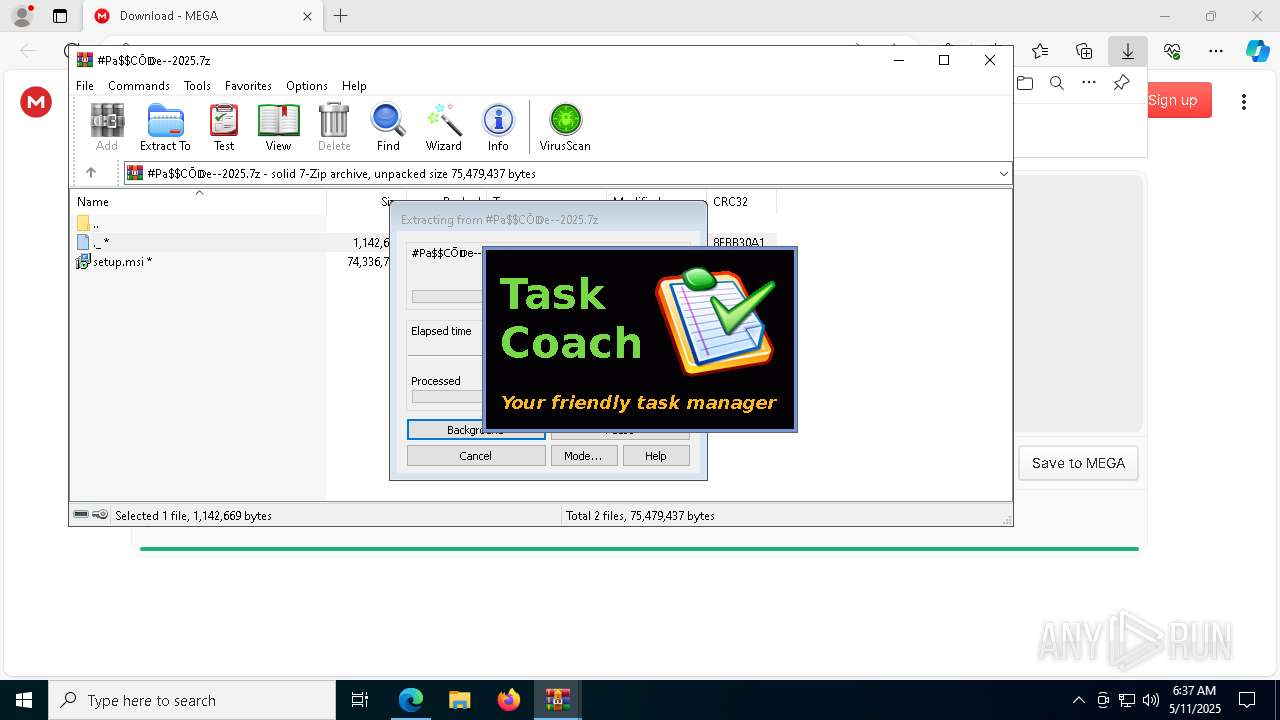Screen dimensions: 1280x720
Task: Click Cancel in the extracting dialog
Action: pos(476,456)
